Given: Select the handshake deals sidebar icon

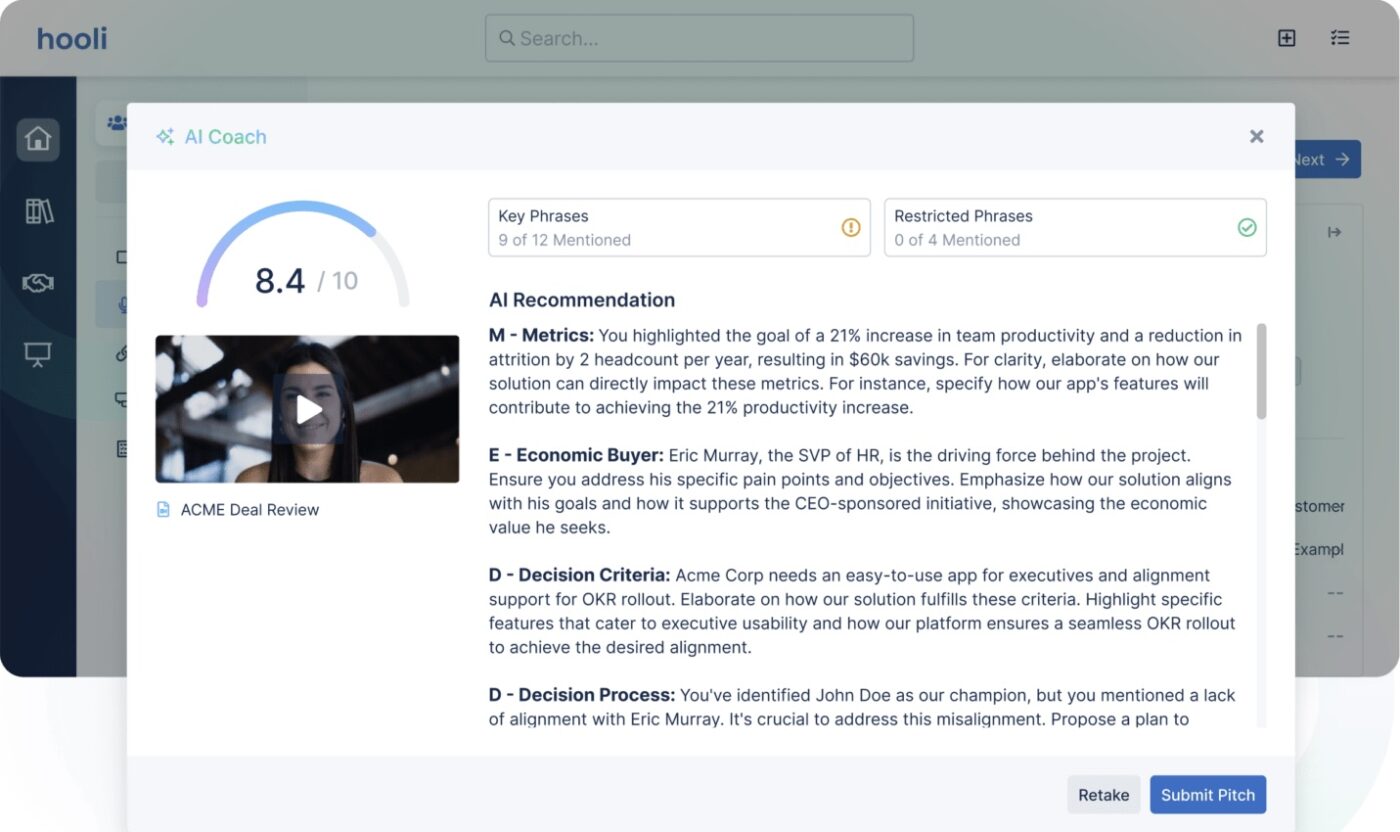Looking at the screenshot, I should [38, 284].
